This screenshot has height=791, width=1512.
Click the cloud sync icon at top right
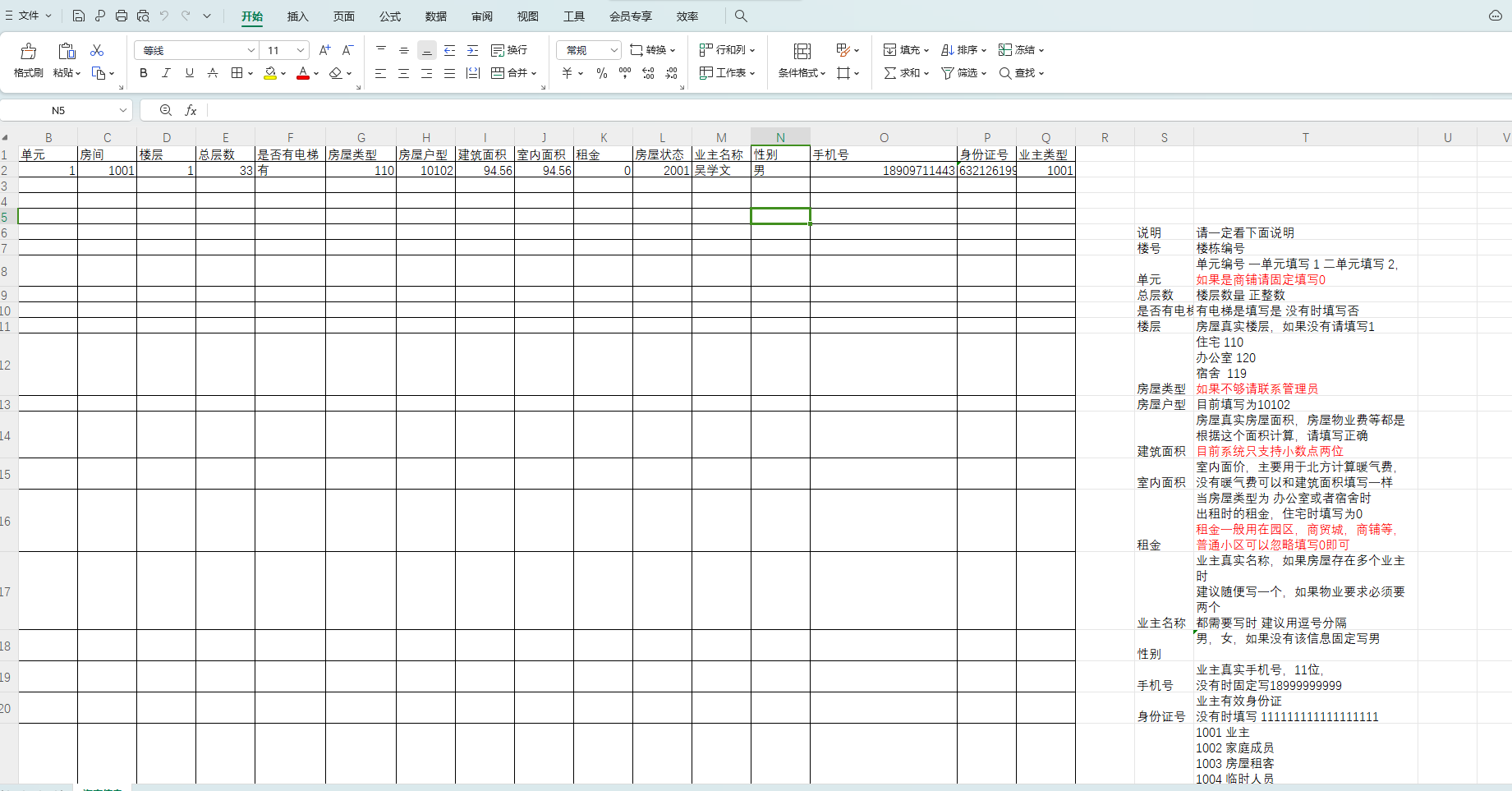pos(1496,16)
